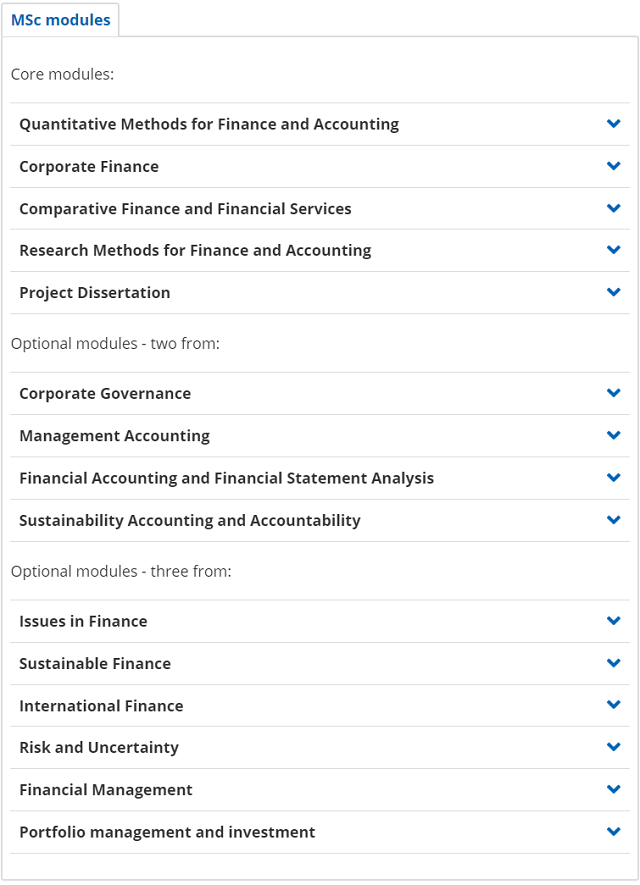The width and height of the screenshot is (640, 885).
Task: Click chevron beside Risk and Uncertainty
Action: click(613, 747)
